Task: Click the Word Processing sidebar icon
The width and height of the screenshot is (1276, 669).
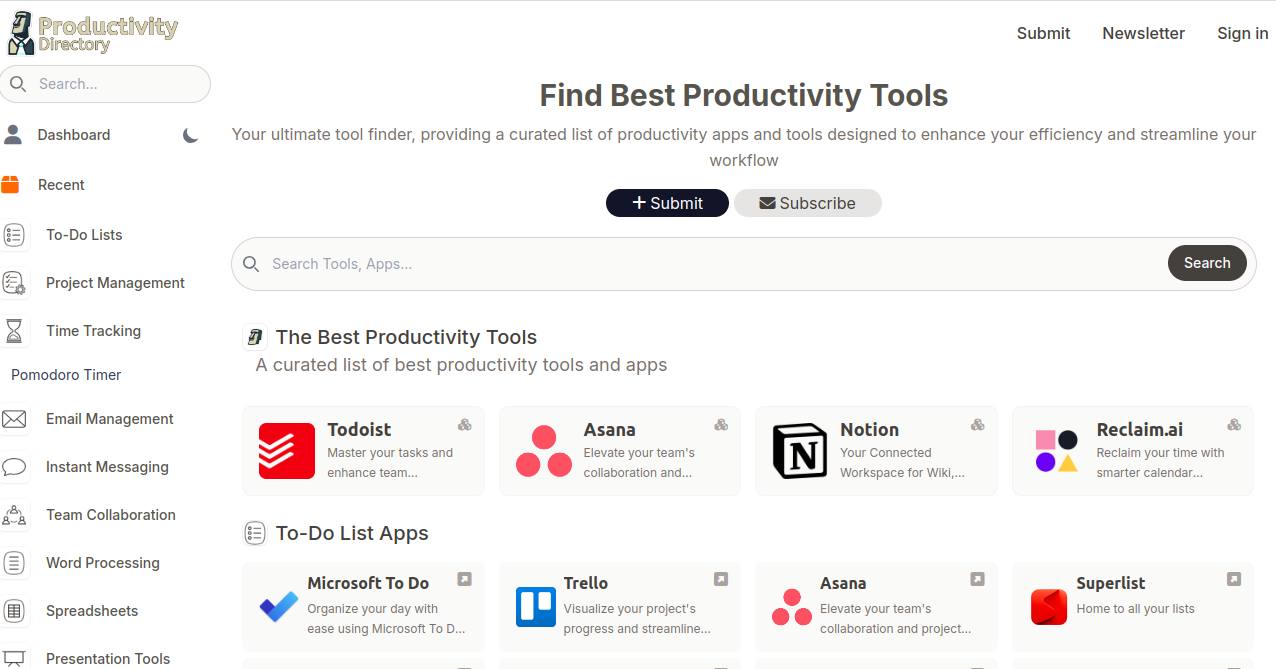Action: (x=14, y=563)
